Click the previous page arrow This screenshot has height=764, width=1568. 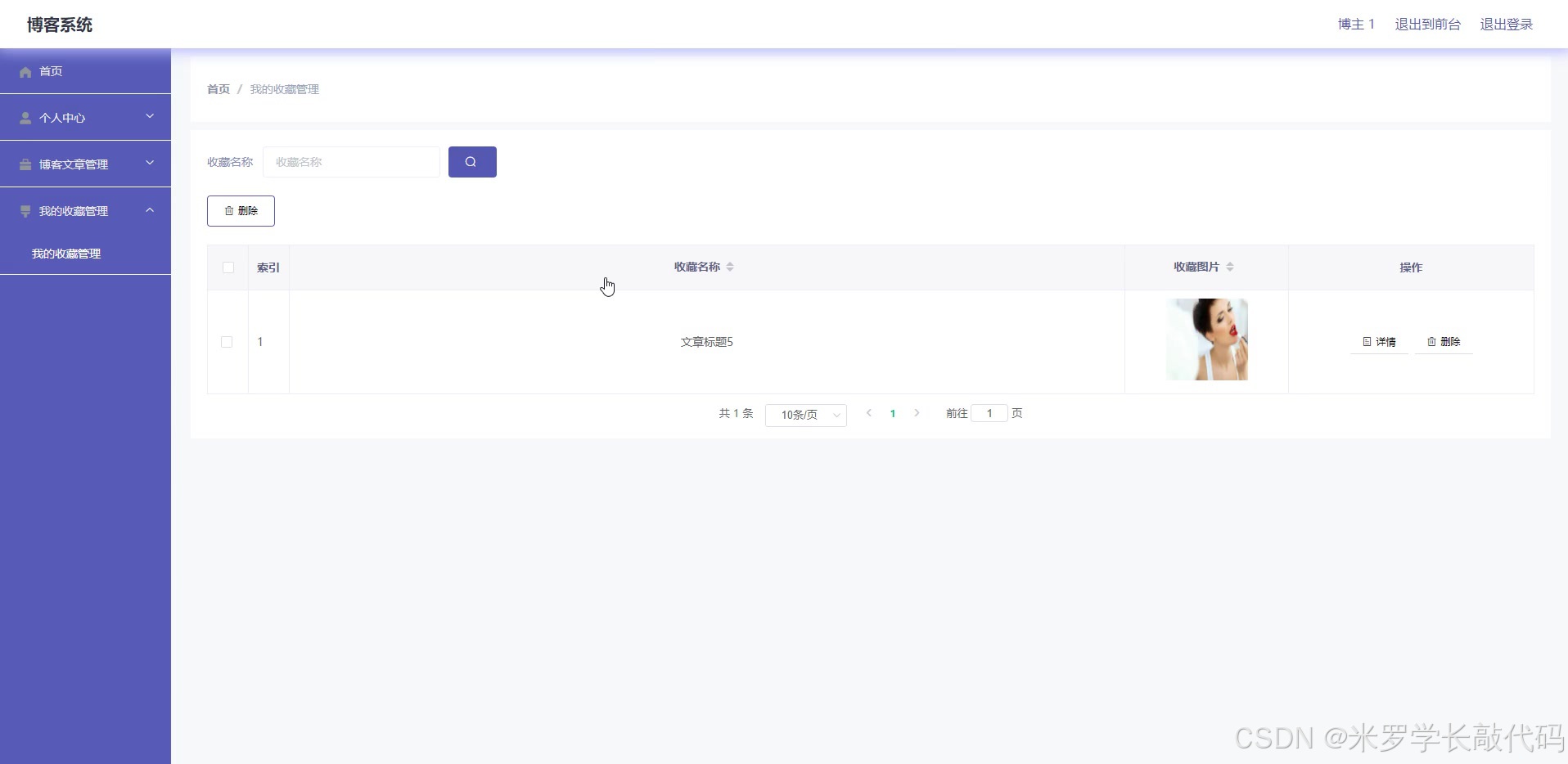click(x=867, y=413)
